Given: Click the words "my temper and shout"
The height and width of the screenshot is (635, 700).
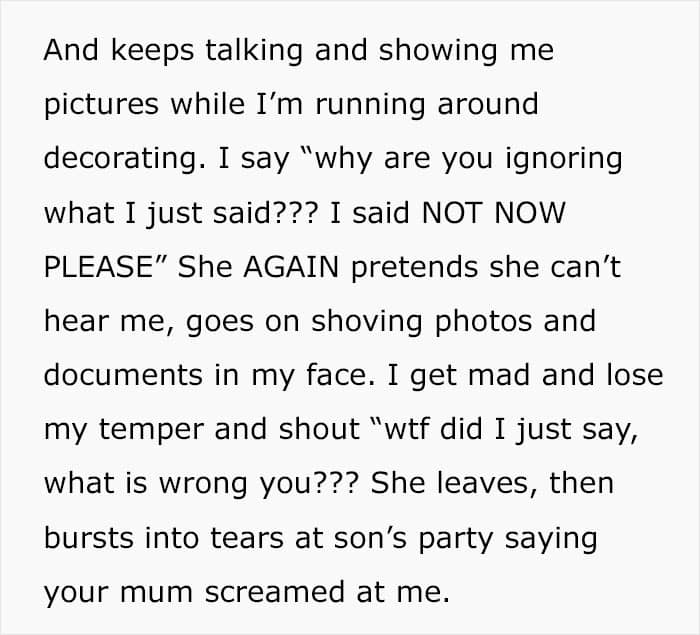Looking at the screenshot, I should pyautogui.click(x=201, y=429).
